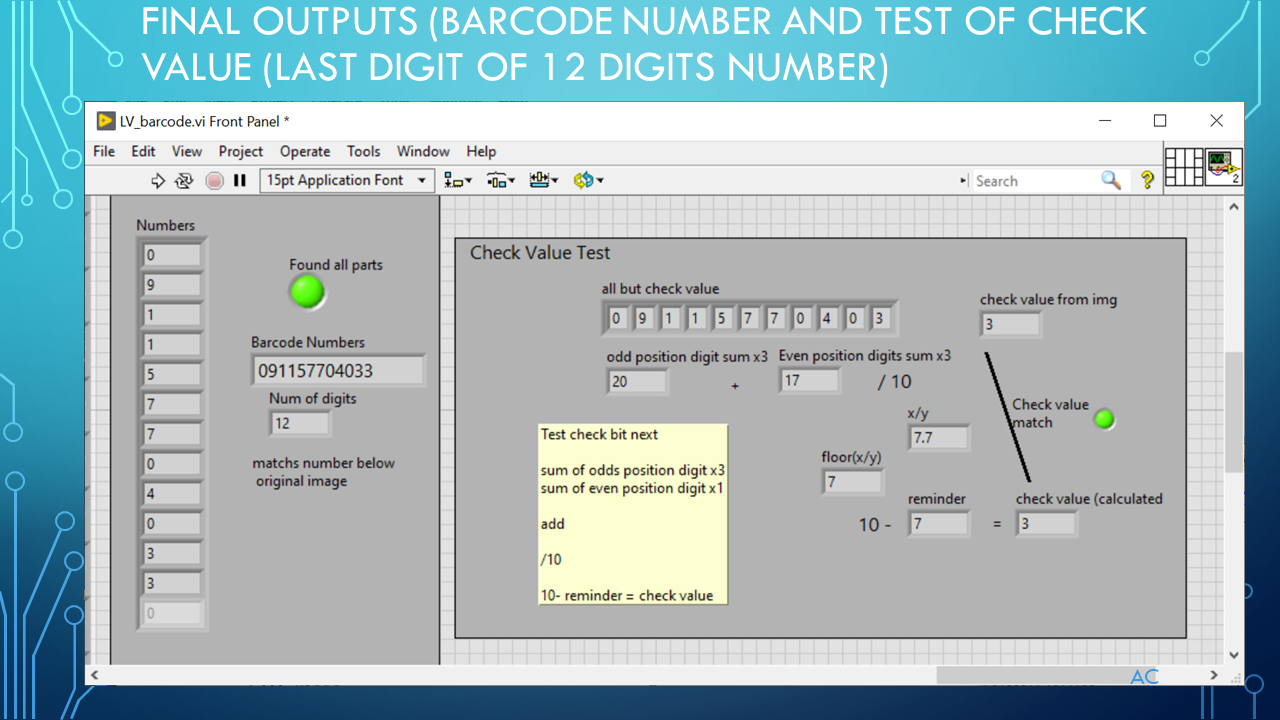The width and height of the screenshot is (1280, 720).
Task: Click the Run Continuously icon
Action: (184, 180)
